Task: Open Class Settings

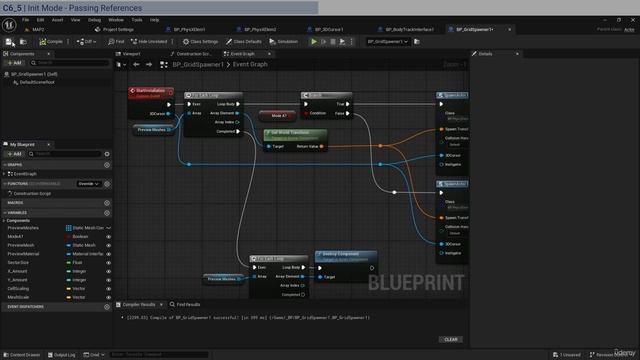Action: pyautogui.click(x=200, y=42)
